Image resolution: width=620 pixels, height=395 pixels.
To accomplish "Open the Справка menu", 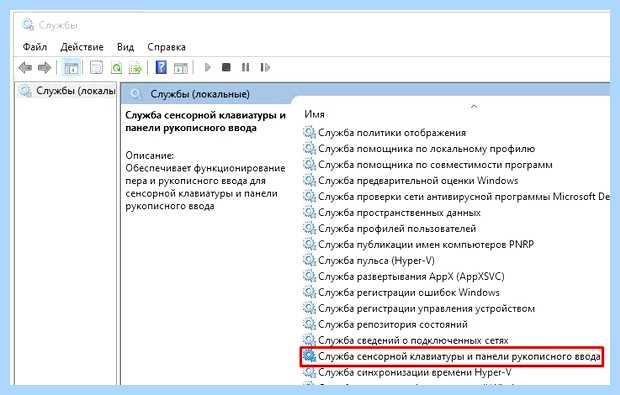I will (166, 47).
